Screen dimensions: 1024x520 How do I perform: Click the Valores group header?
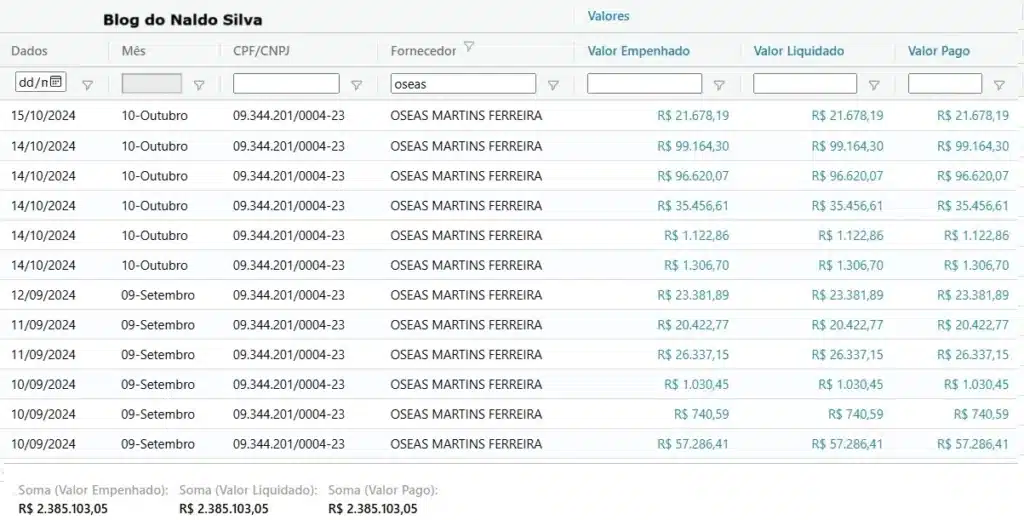pyautogui.click(x=608, y=16)
